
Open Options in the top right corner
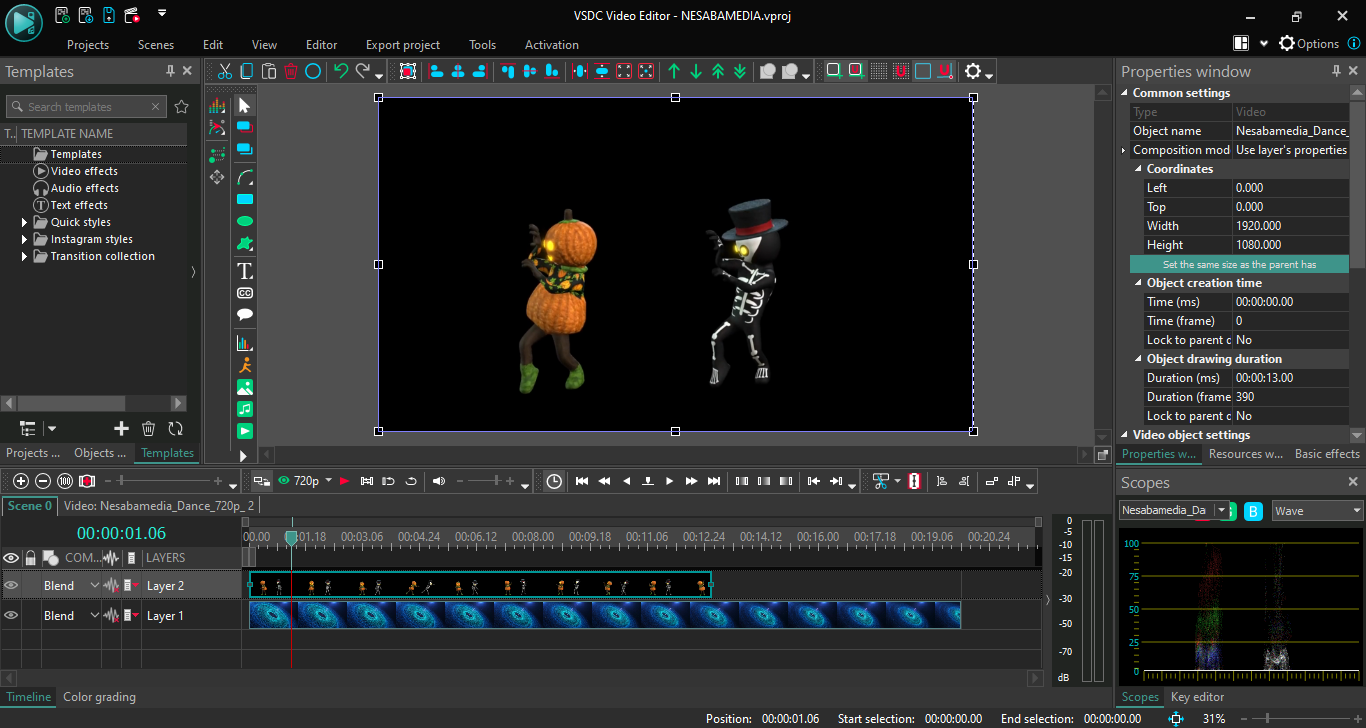point(1309,44)
